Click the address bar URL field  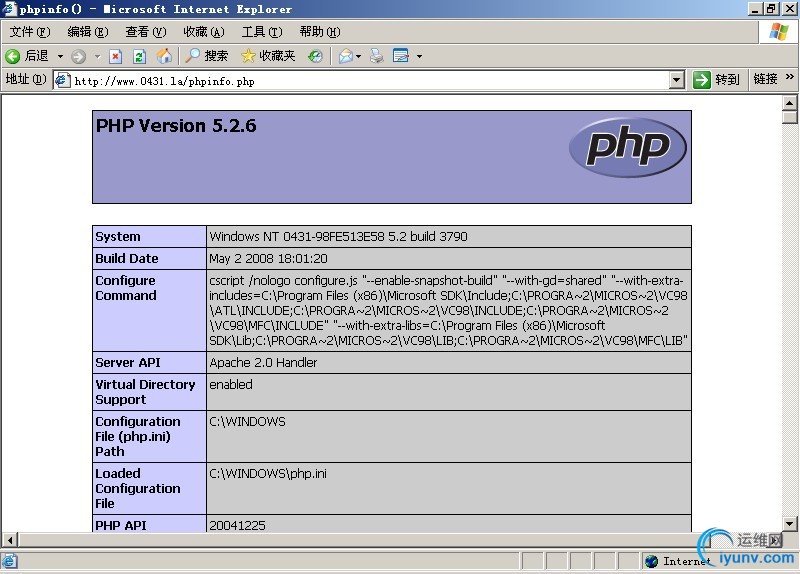(x=370, y=81)
